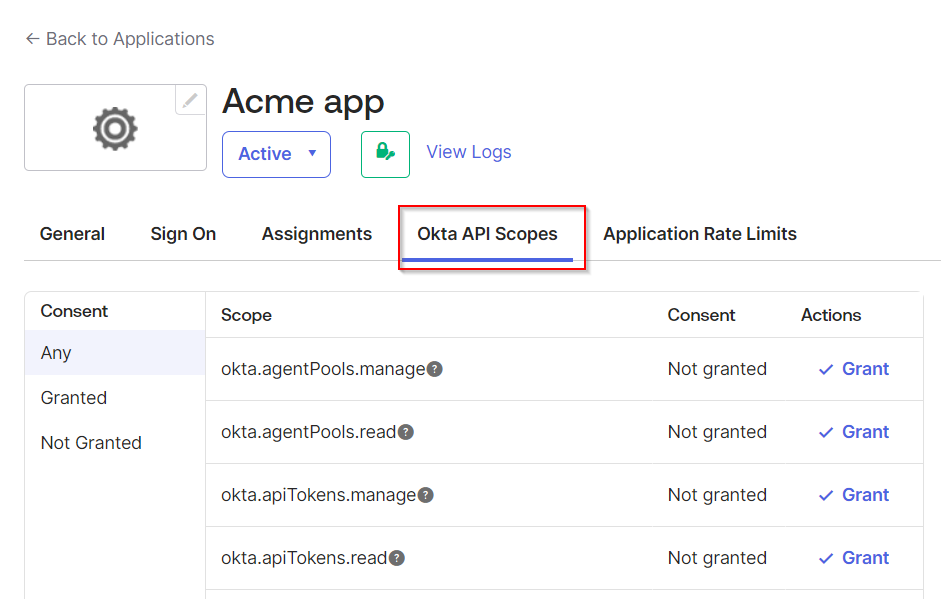Click the gear application logo
The image size is (941, 599).
(115, 128)
